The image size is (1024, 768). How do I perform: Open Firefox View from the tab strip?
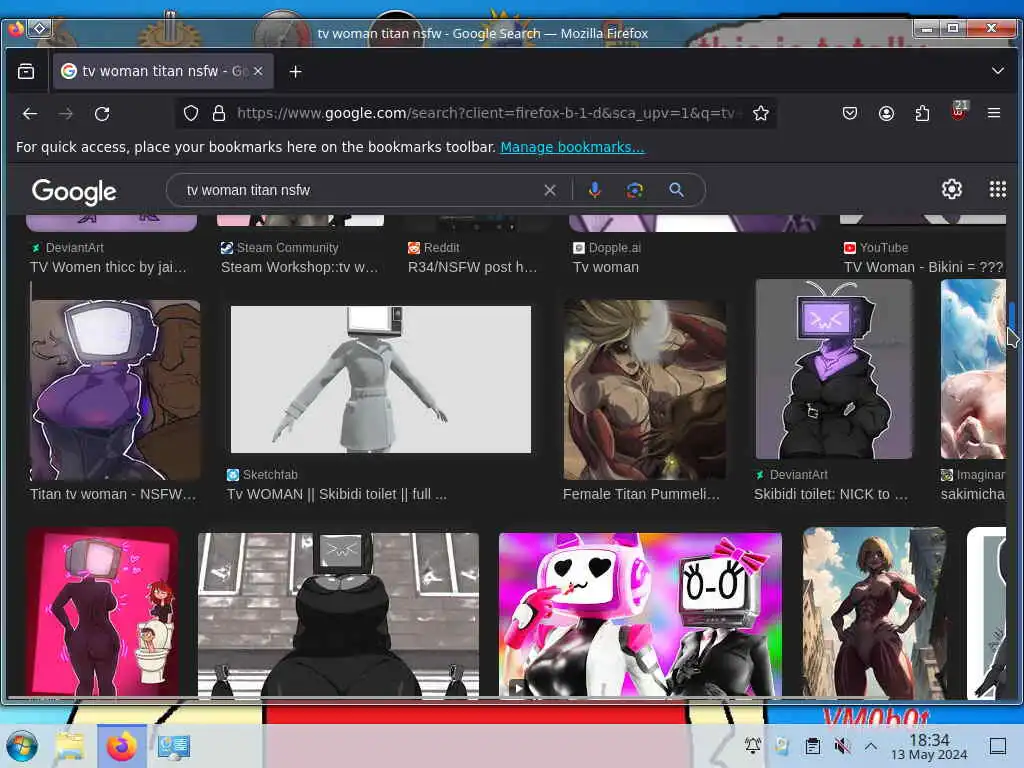coord(26,71)
